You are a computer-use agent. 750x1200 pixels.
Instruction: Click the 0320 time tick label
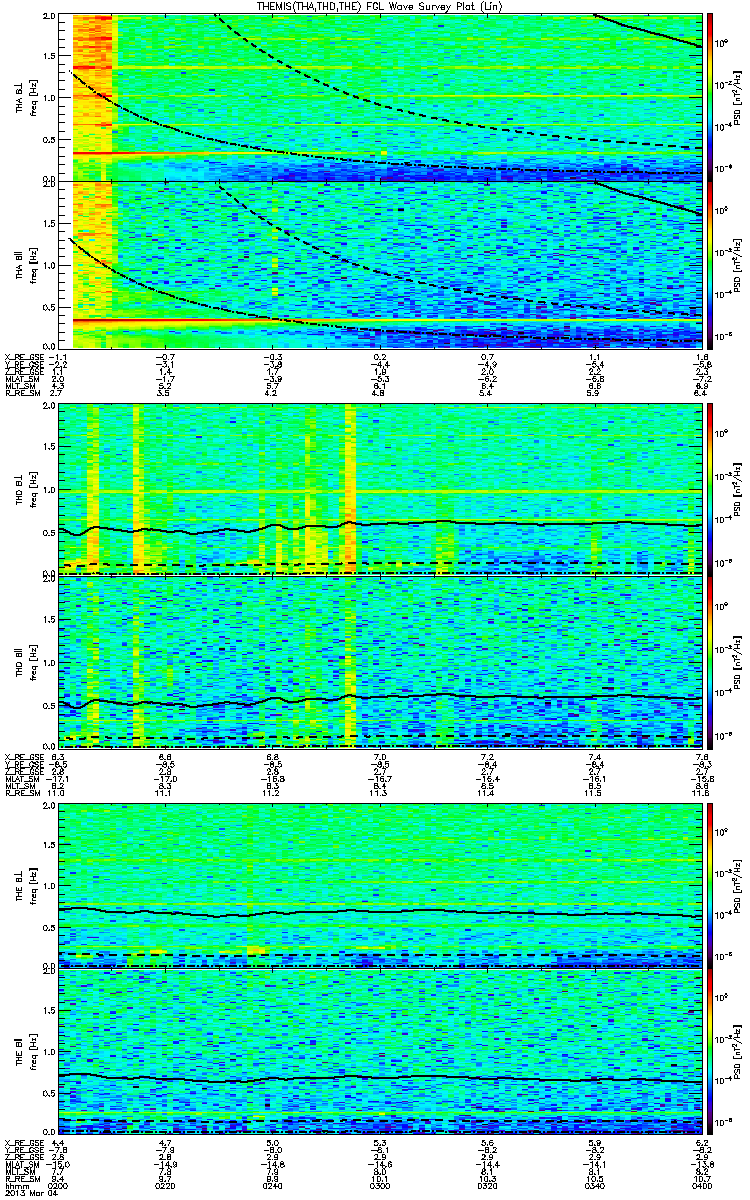click(x=487, y=1184)
